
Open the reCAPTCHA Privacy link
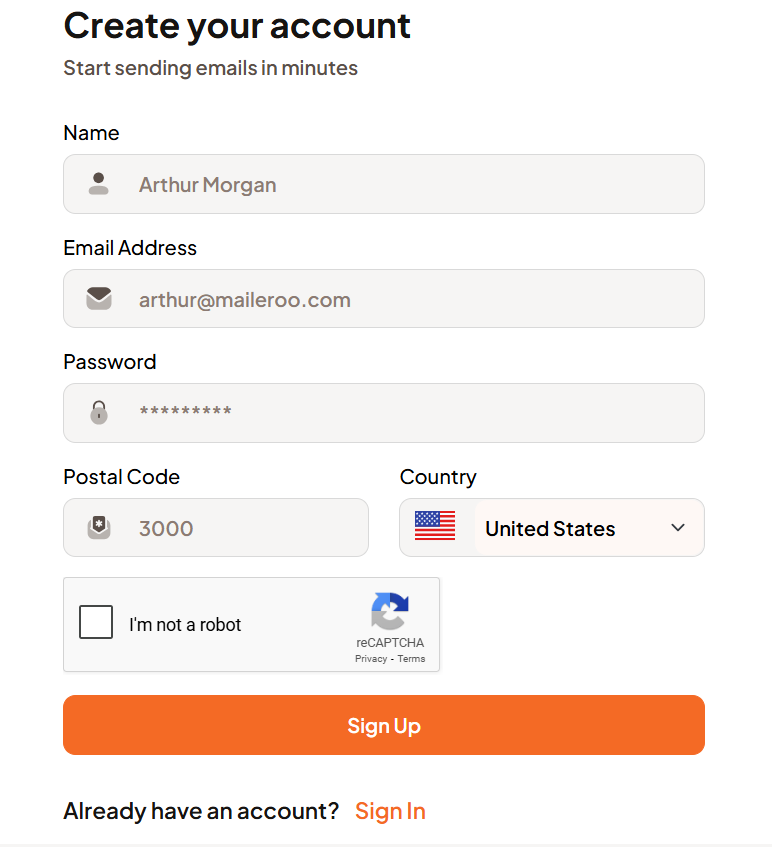pyautogui.click(x=370, y=658)
